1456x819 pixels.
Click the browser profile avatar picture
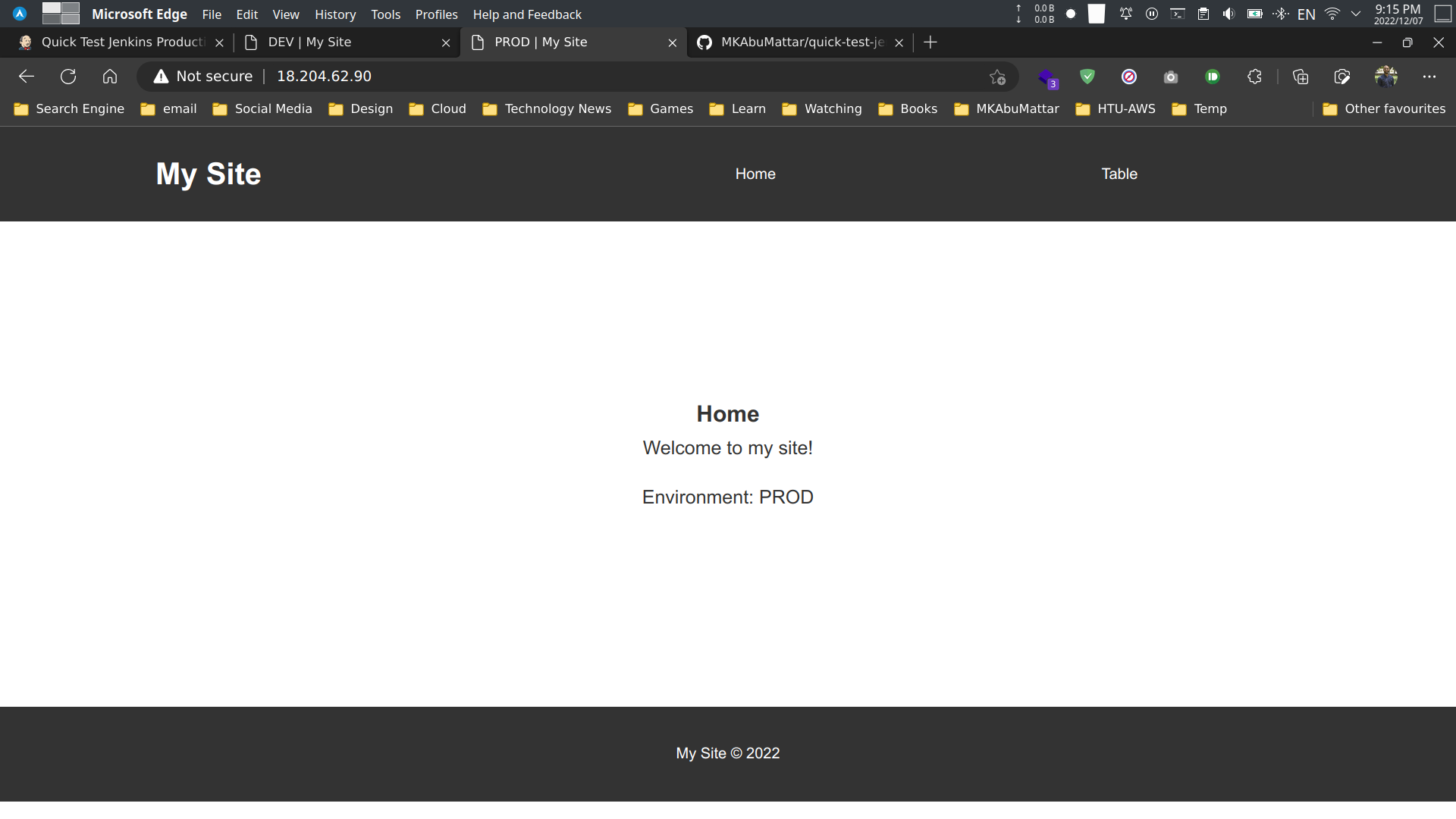coord(1386,76)
